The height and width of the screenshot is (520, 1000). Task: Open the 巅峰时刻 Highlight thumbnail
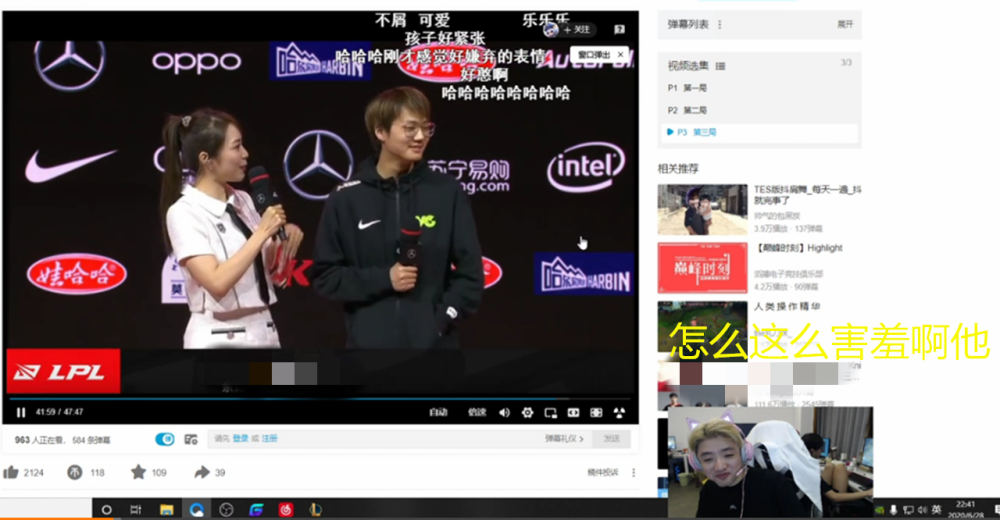(702, 268)
